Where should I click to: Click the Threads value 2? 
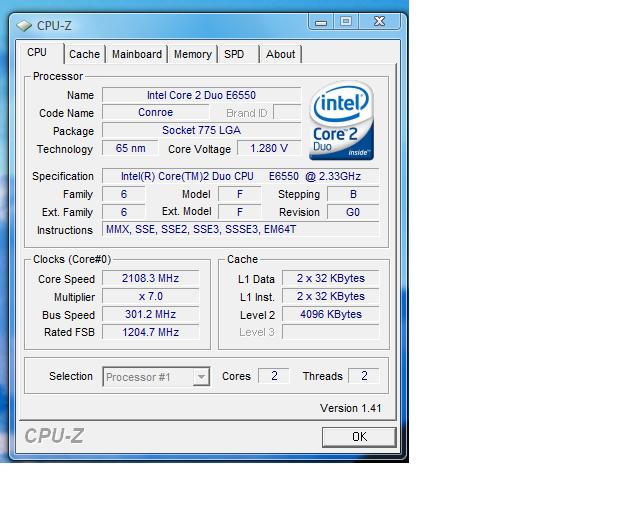[364, 376]
